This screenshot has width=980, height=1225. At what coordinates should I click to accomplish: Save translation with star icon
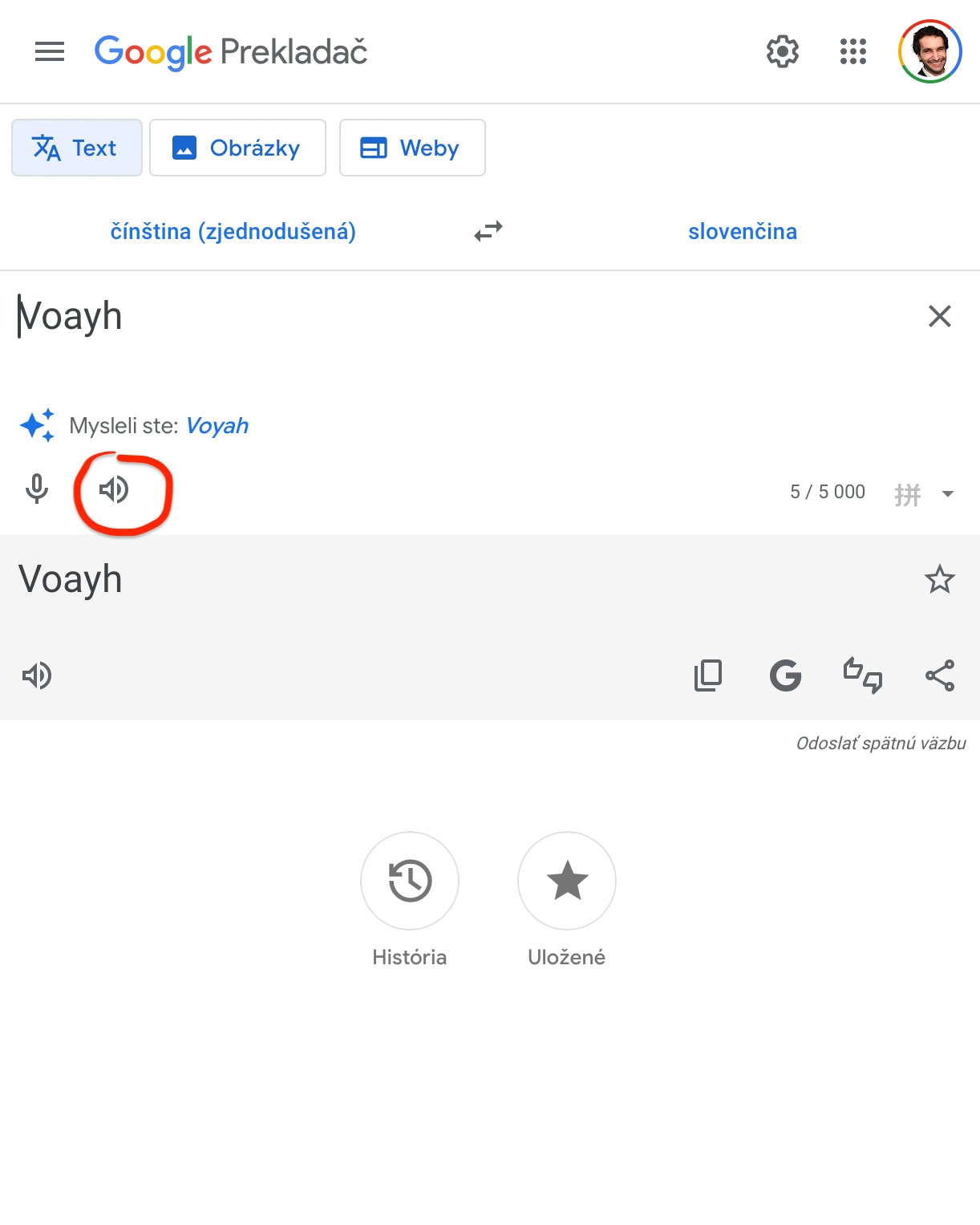tap(939, 579)
